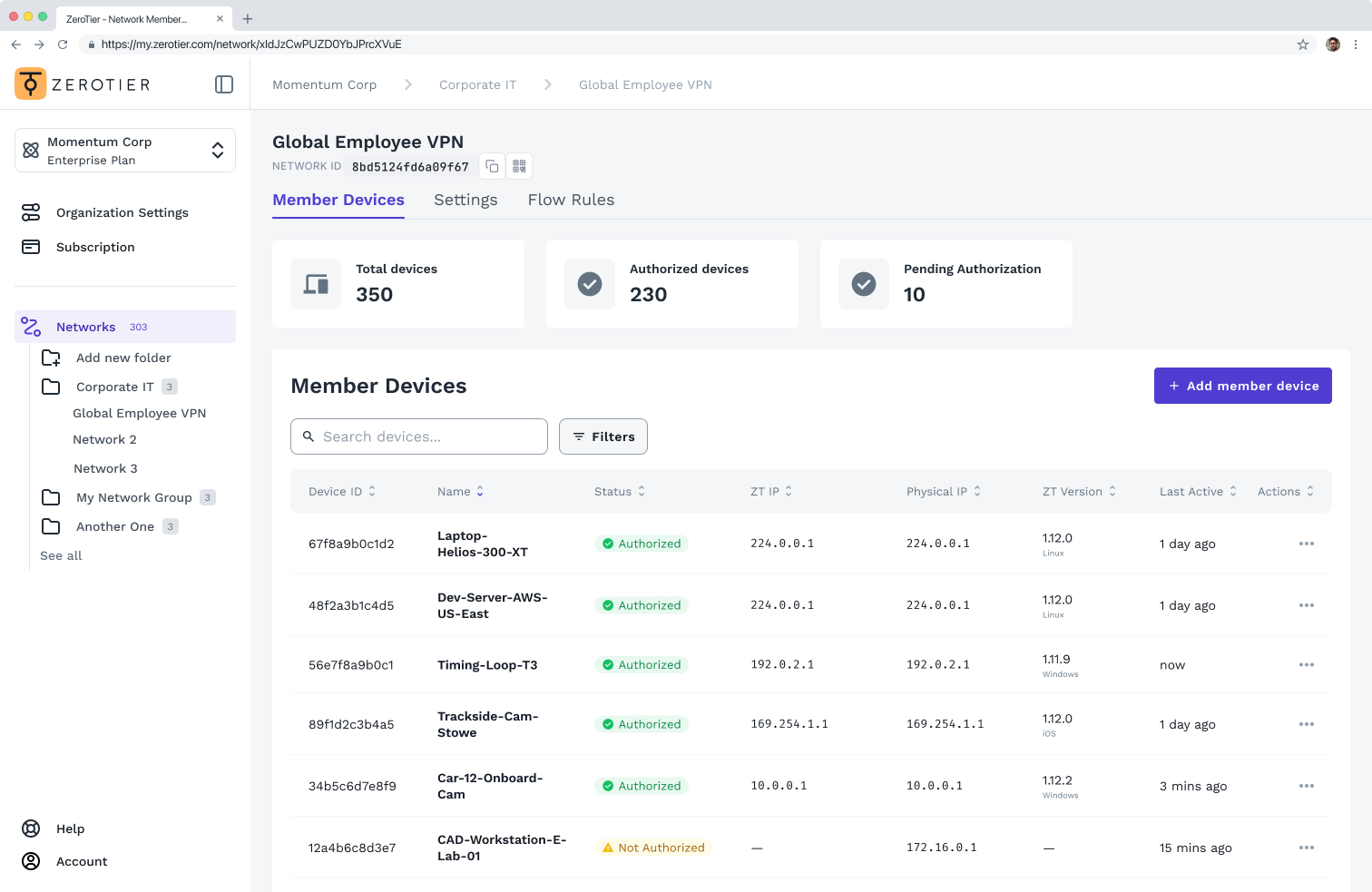Expand the My Network Group folder
This screenshot has width=1372, height=892.
(134, 497)
